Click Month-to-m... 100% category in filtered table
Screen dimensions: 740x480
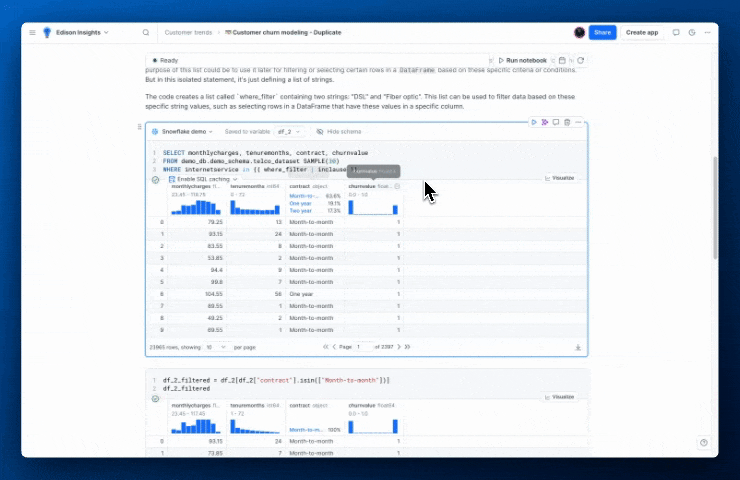(315, 430)
